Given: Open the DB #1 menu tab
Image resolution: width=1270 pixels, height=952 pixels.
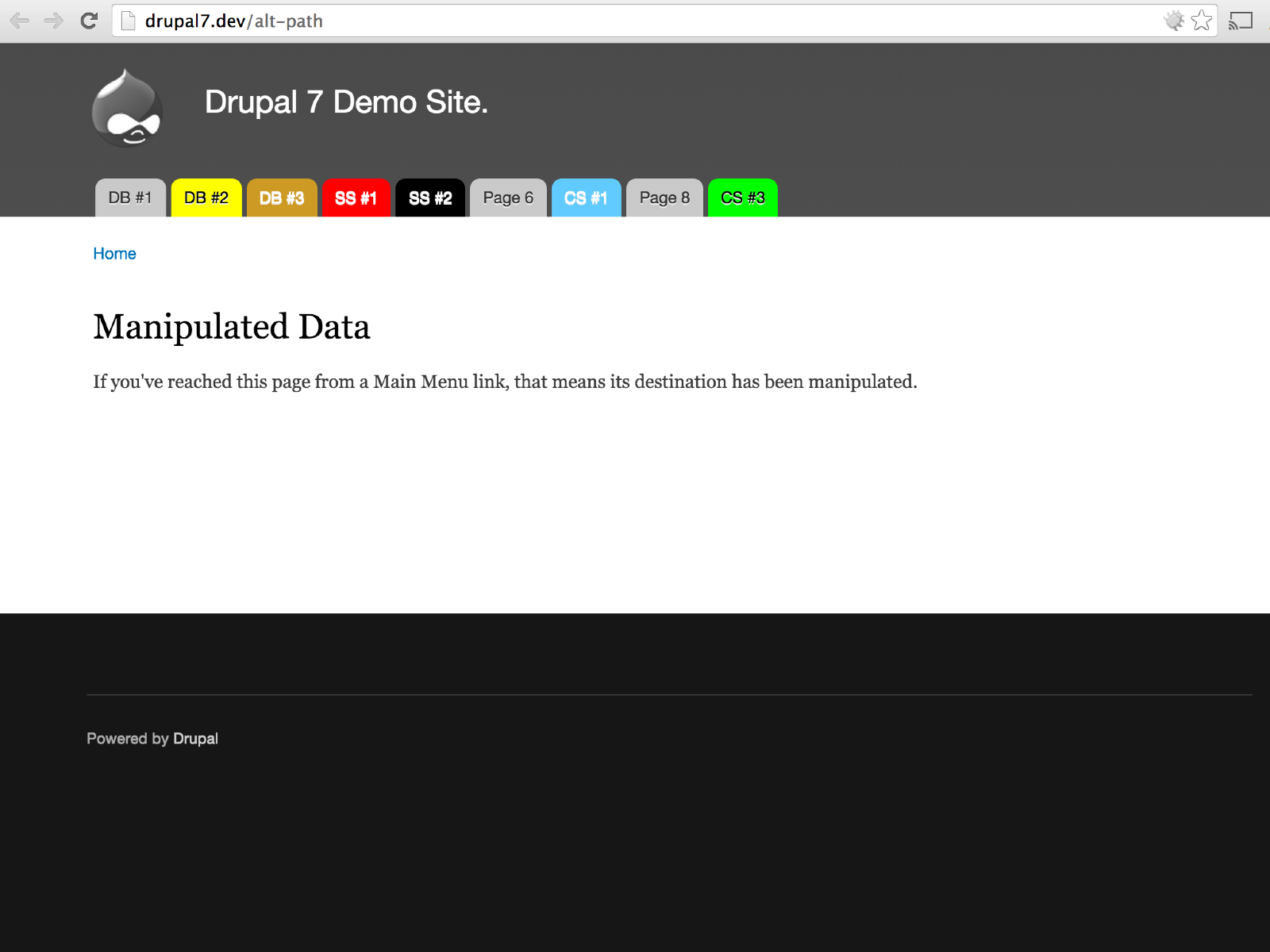Looking at the screenshot, I should pyautogui.click(x=129, y=198).
